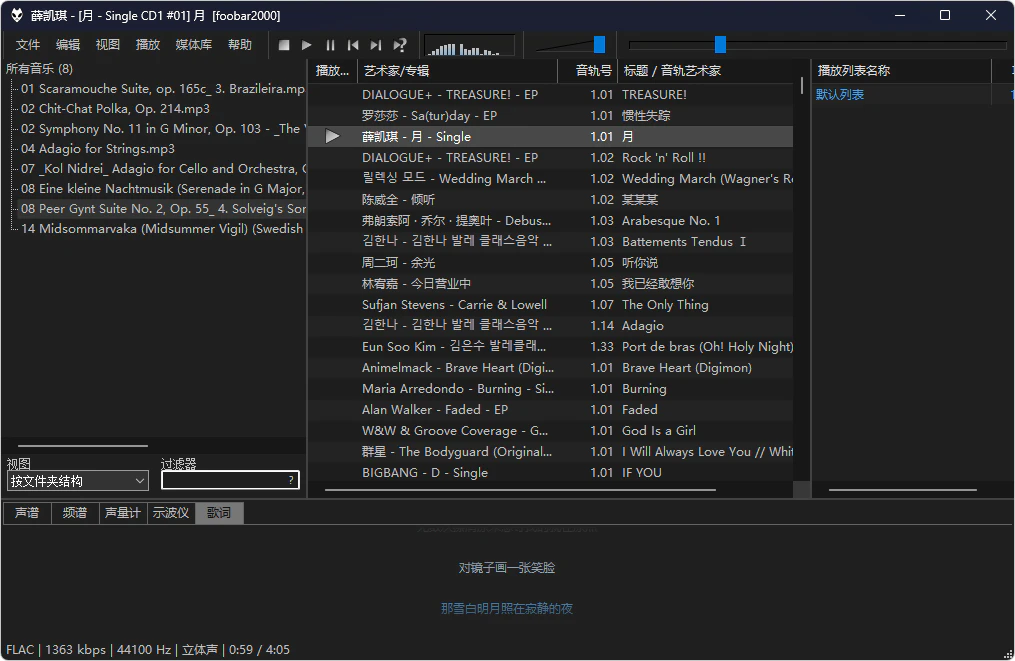Select the I Will Always Love You track
The height and width of the screenshot is (661, 1015).
click(x=550, y=452)
